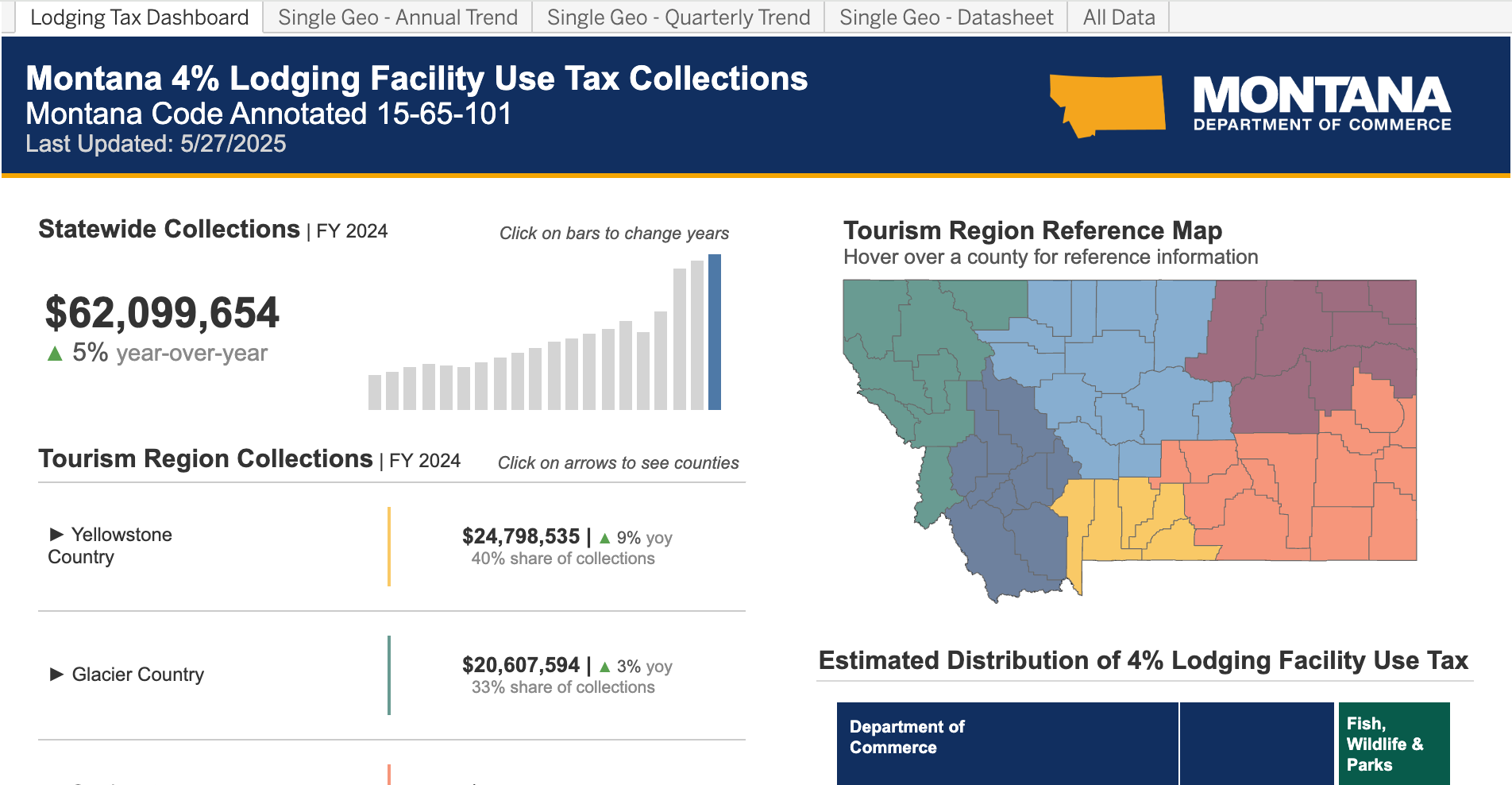Click the shortest leftmost gray bar in chart

375,392
